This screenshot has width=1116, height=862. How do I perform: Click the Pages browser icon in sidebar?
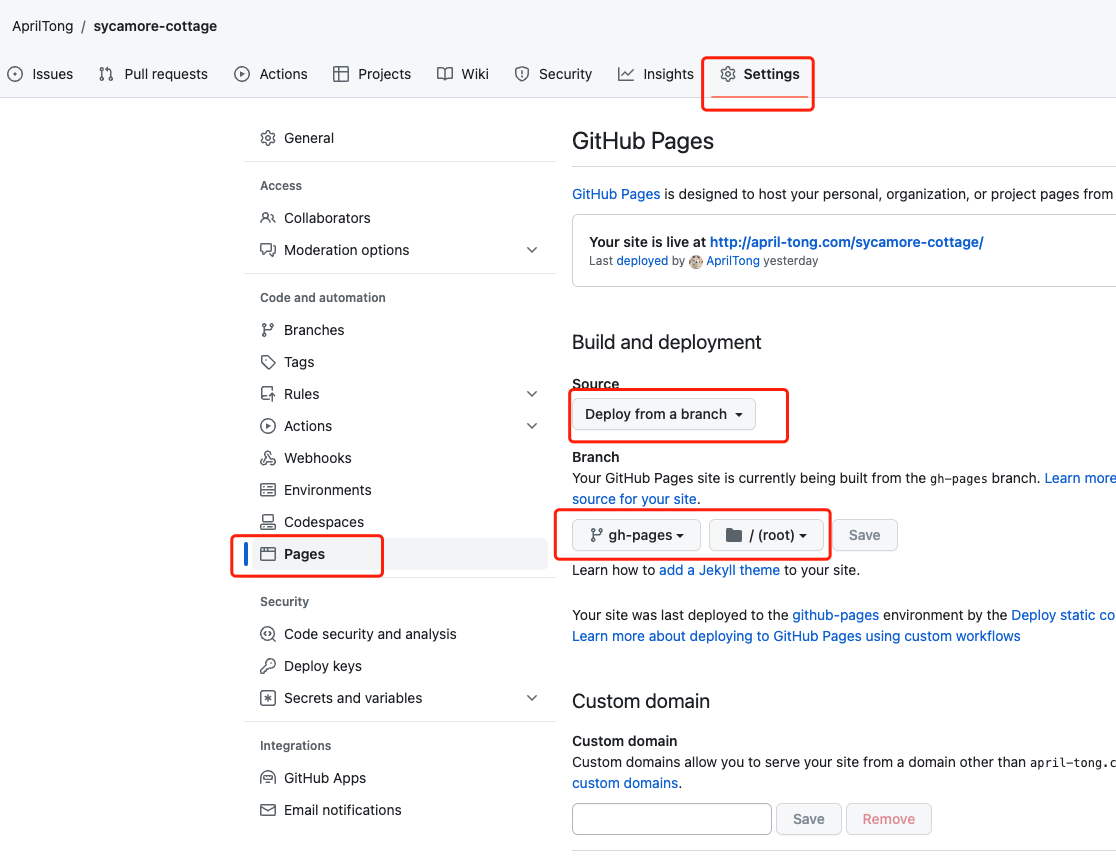coord(268,554)
